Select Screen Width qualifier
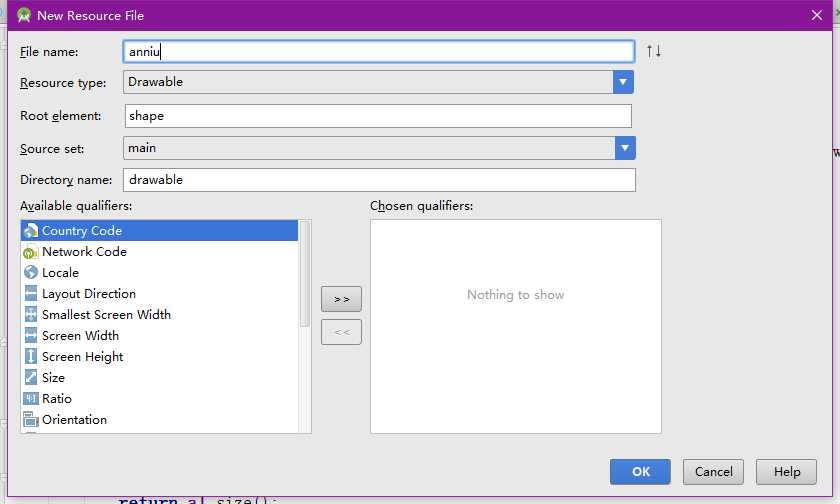 [159, 335]
